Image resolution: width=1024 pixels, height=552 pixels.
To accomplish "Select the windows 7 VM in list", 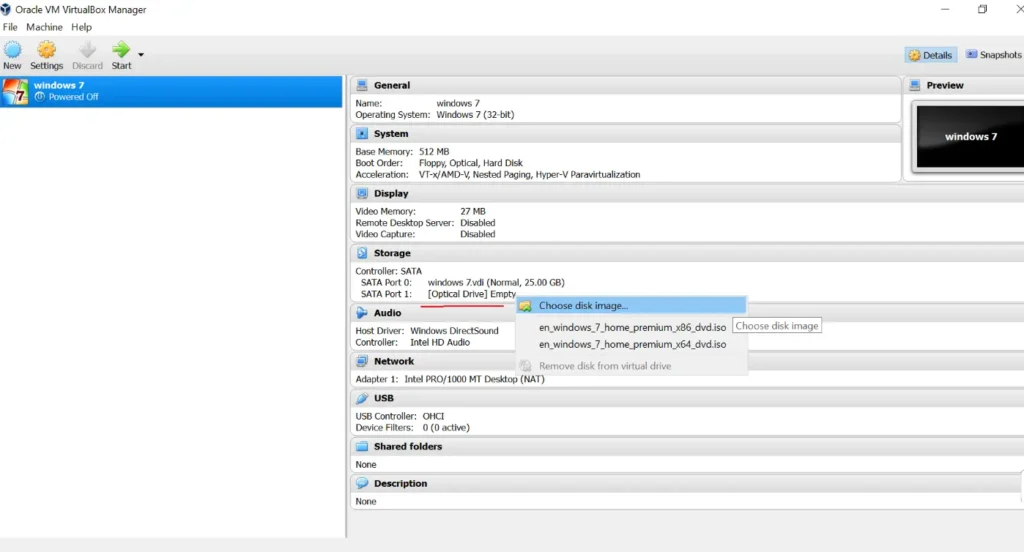I will coord(171,91).
